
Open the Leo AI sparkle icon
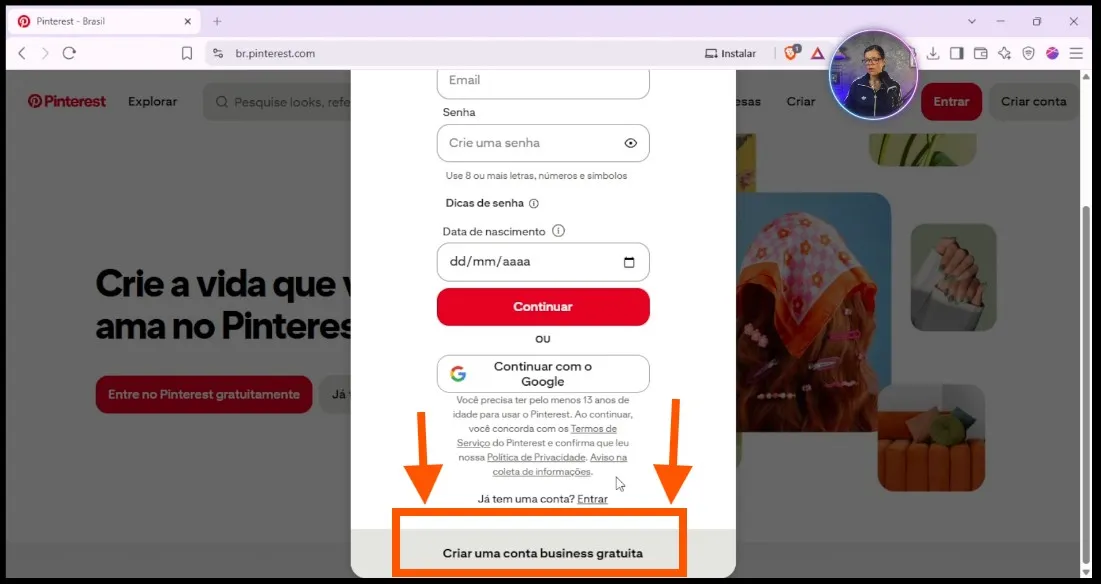click(x=1004, y=53)
